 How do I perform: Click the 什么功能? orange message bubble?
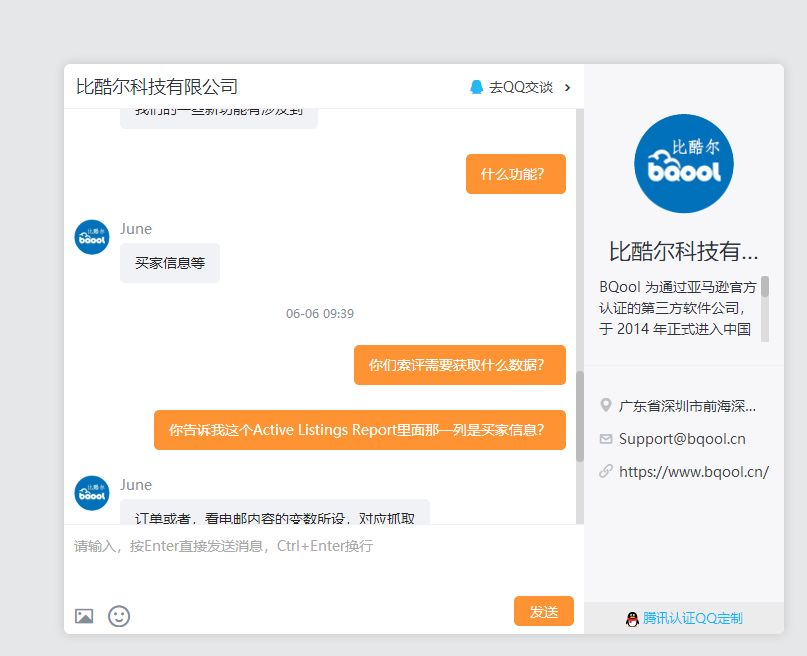[x=515, y=174]
